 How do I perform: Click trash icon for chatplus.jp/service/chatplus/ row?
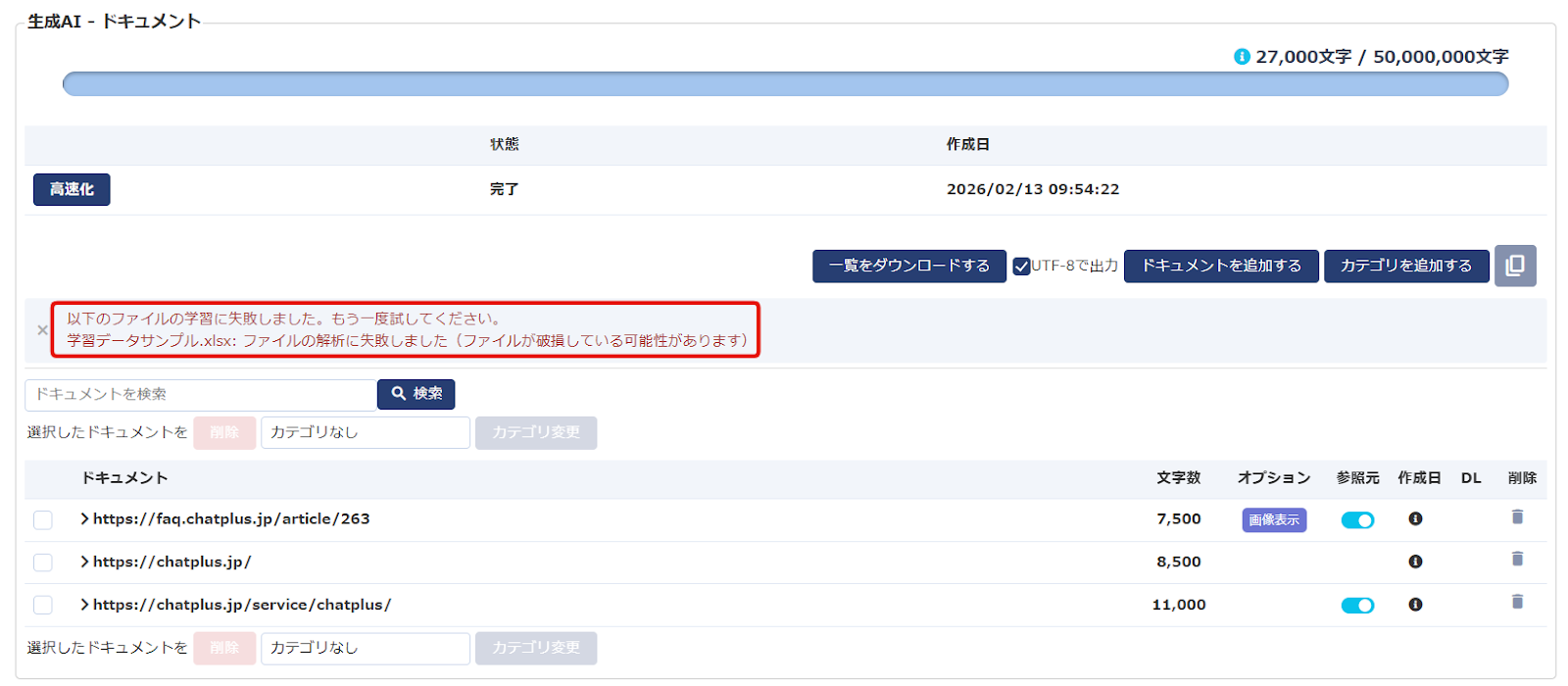[1517, 603]
